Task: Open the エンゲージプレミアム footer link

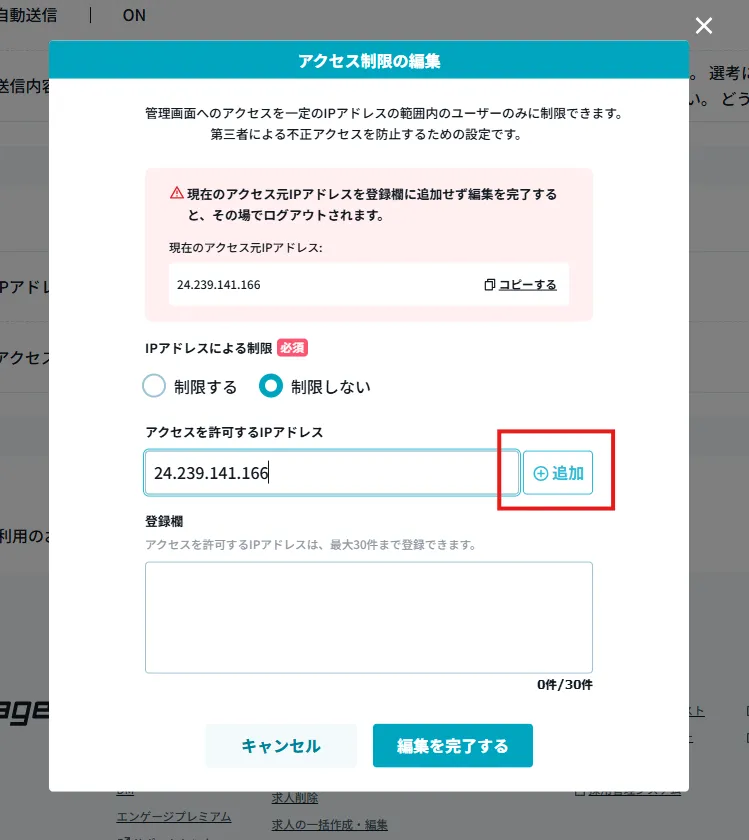Action: tap(174, 816)
